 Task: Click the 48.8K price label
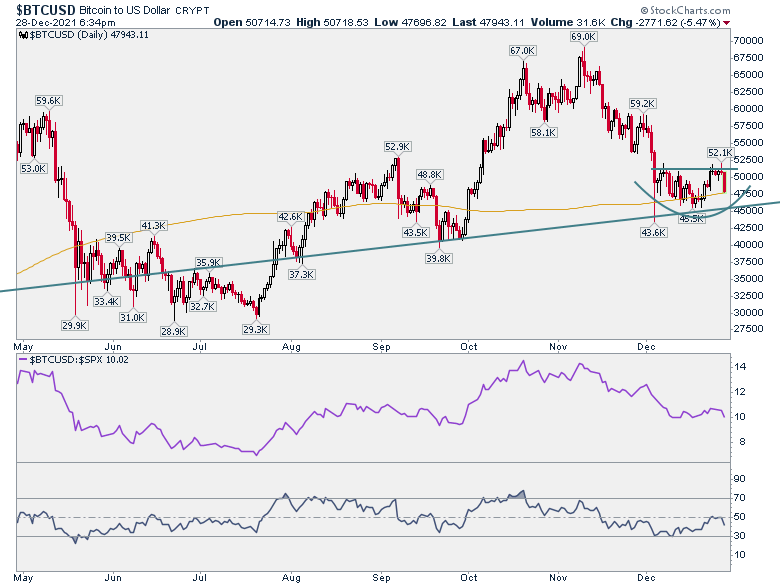pyautogui.click(x=429, y=175)
